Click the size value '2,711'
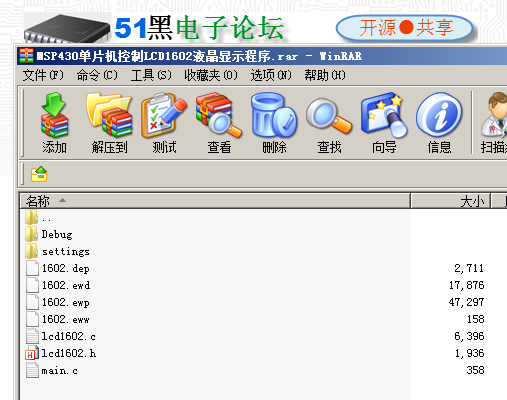Image resolution: width=507 pixels, height=400 pixels. (x=469, y=268)
